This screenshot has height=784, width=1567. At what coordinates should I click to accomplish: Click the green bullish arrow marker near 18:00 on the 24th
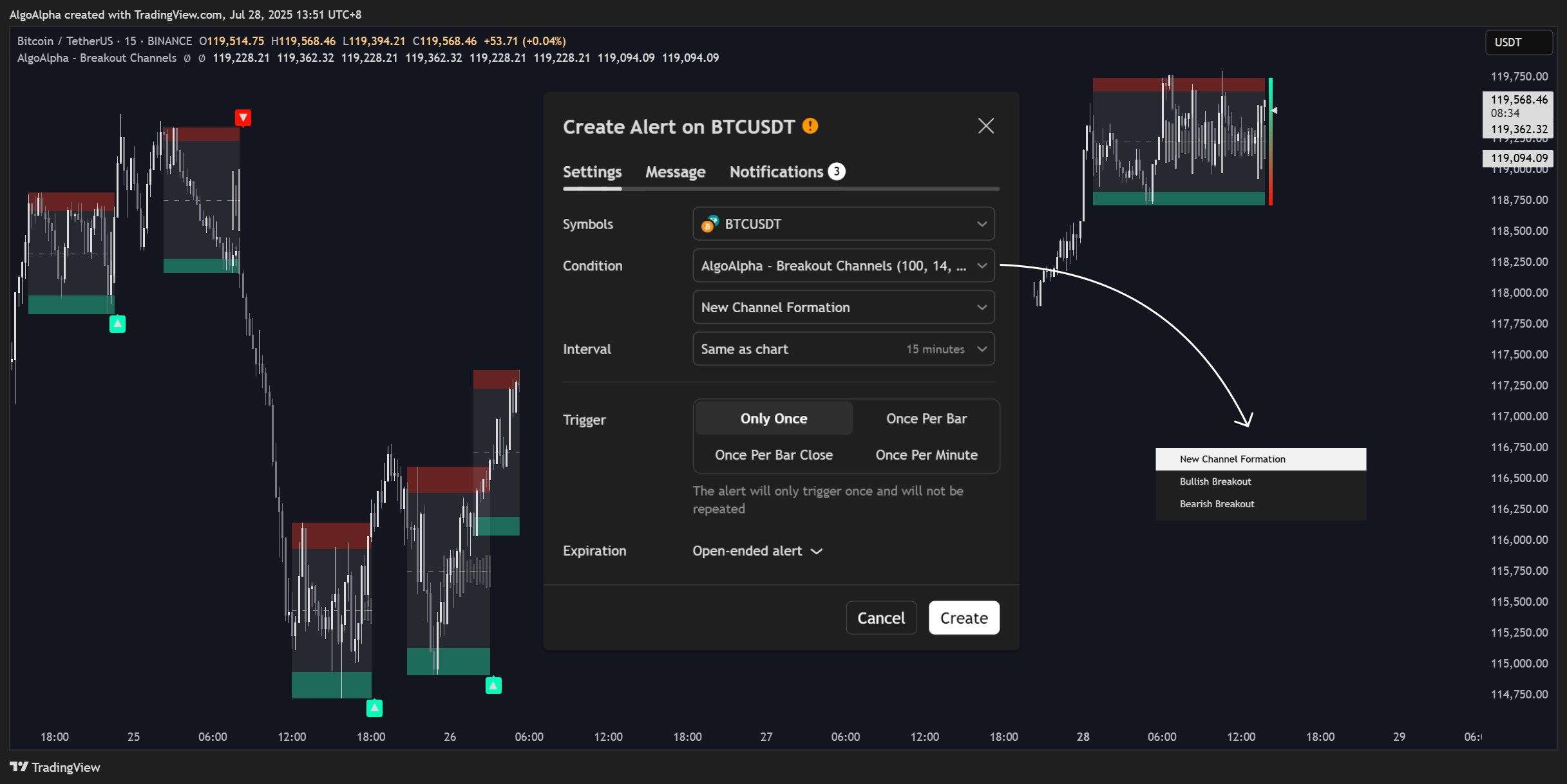117,324
